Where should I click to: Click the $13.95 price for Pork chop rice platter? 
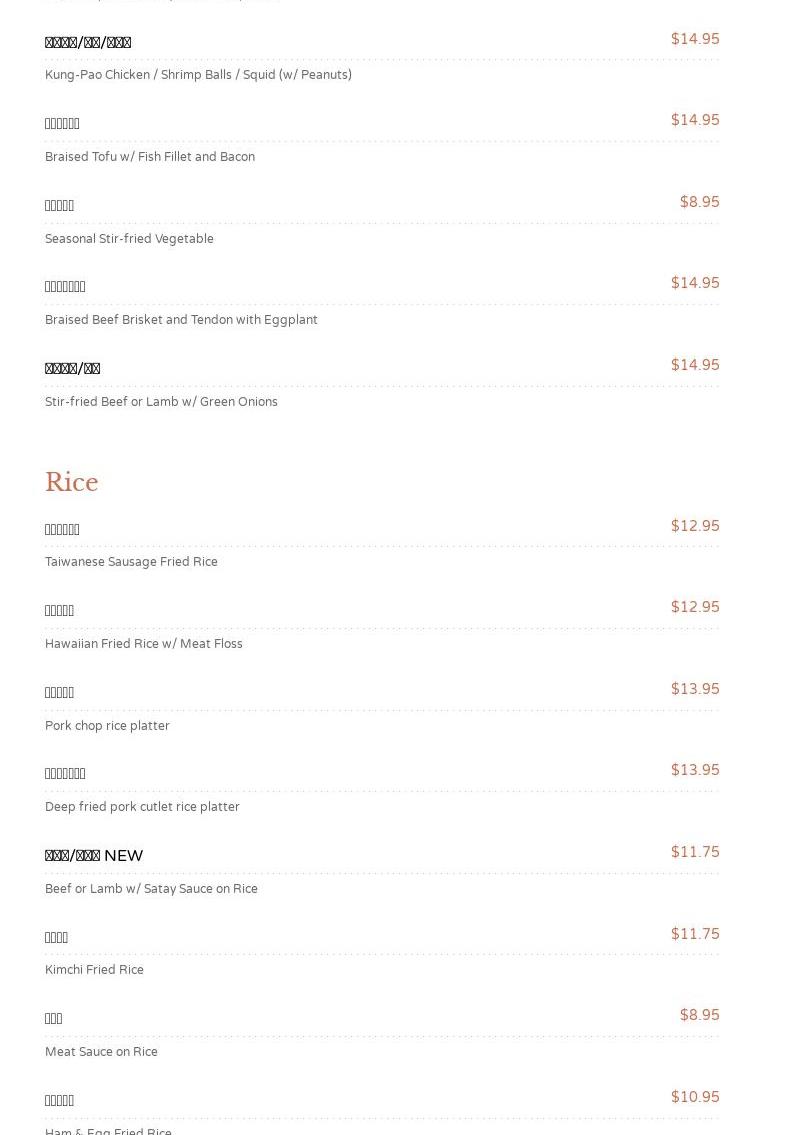pyautogui.click(x=695, y=689)
